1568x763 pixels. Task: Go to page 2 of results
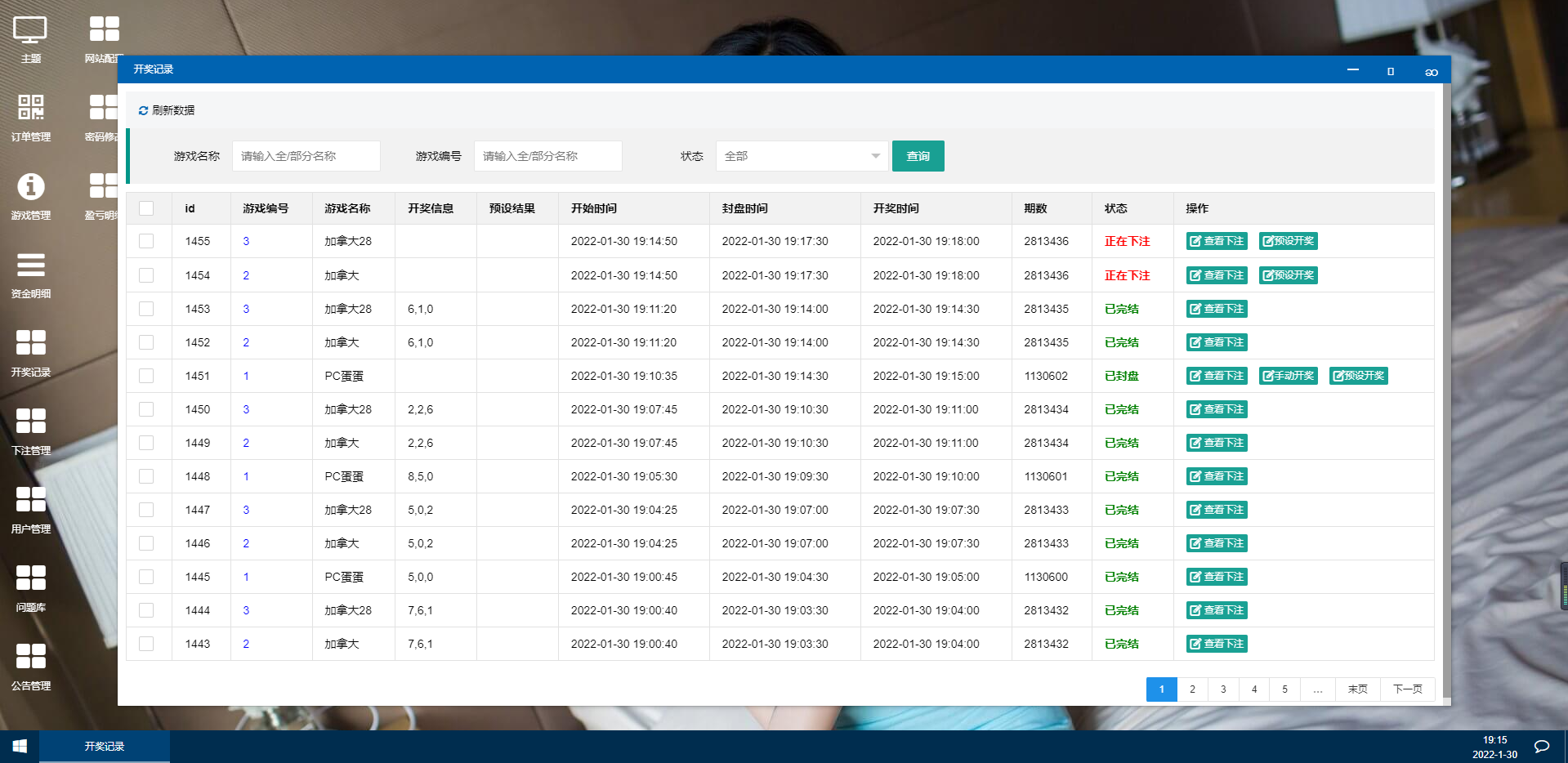(x=1192, y=689)
